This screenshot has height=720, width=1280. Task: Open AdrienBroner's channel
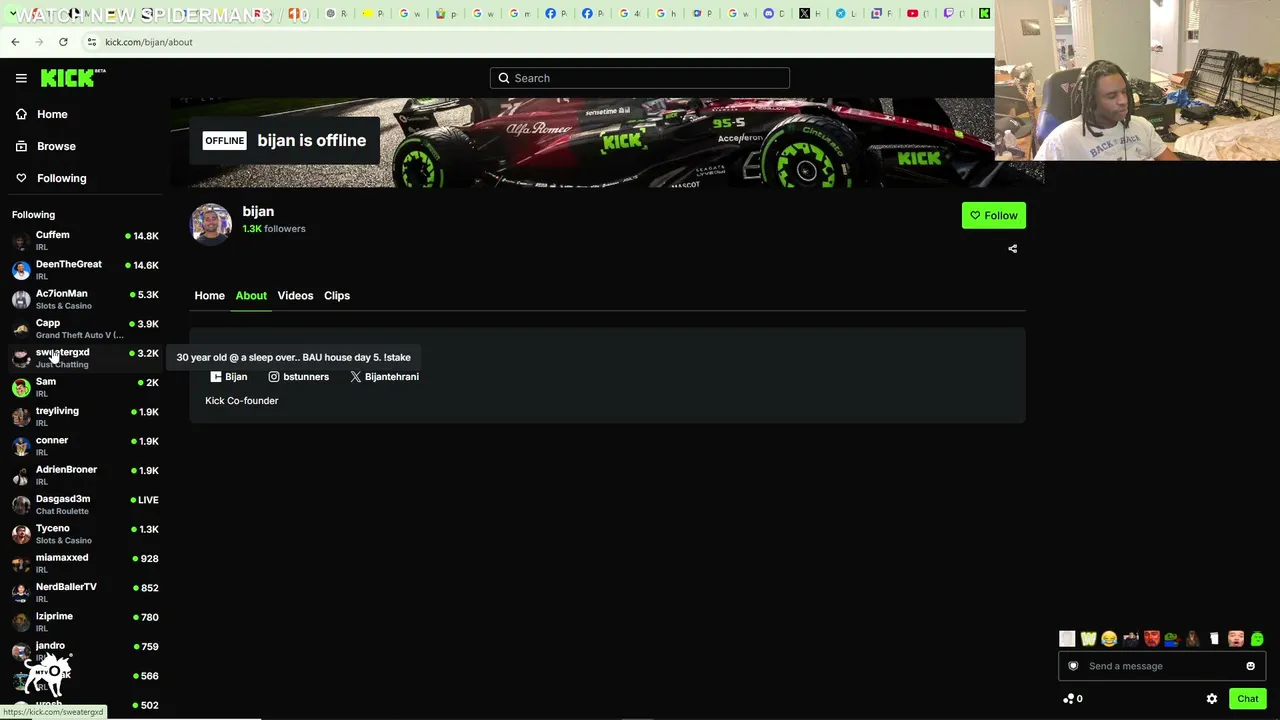click(85, 475)
